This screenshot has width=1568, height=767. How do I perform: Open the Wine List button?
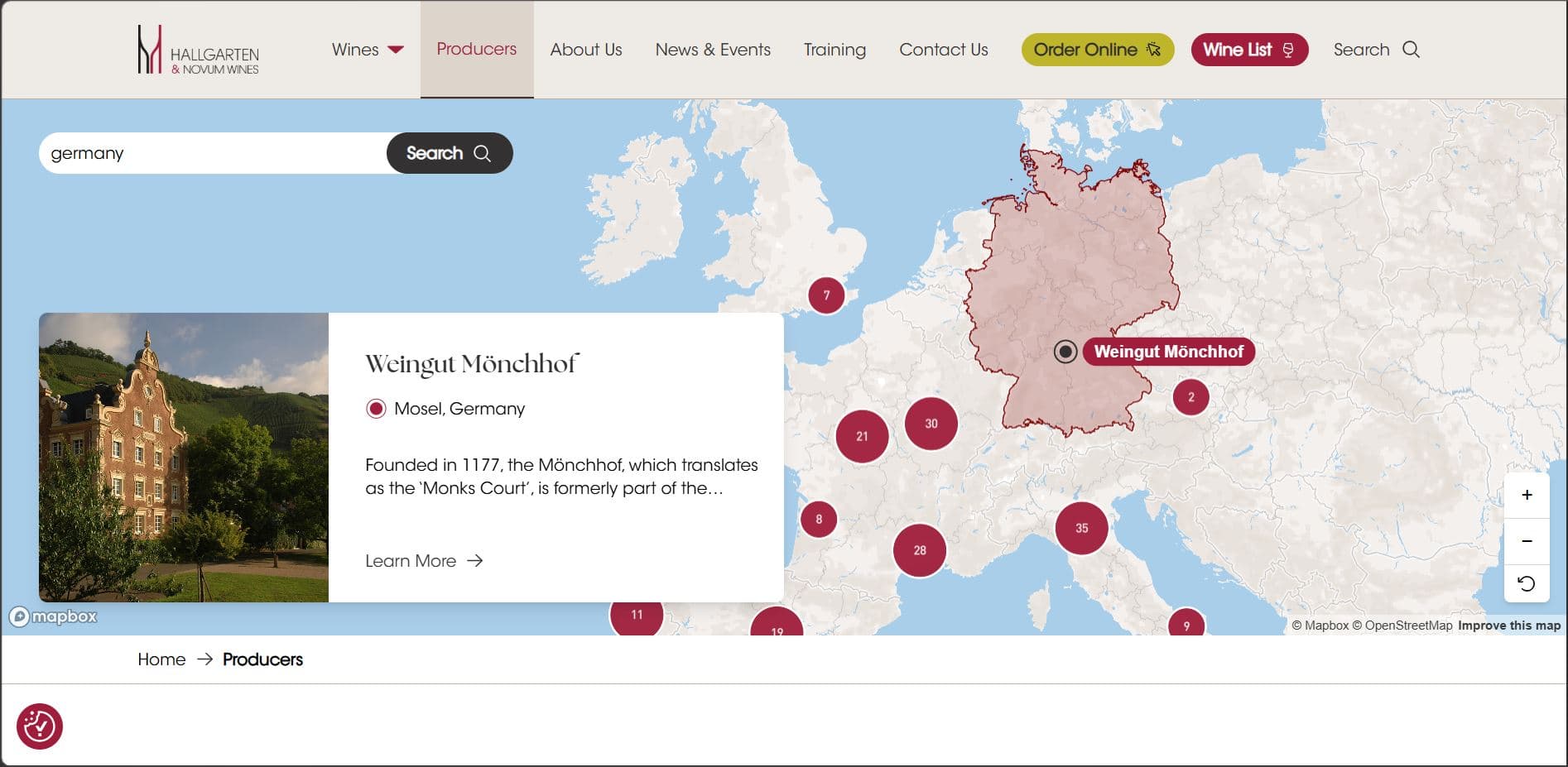point(1249,50)
